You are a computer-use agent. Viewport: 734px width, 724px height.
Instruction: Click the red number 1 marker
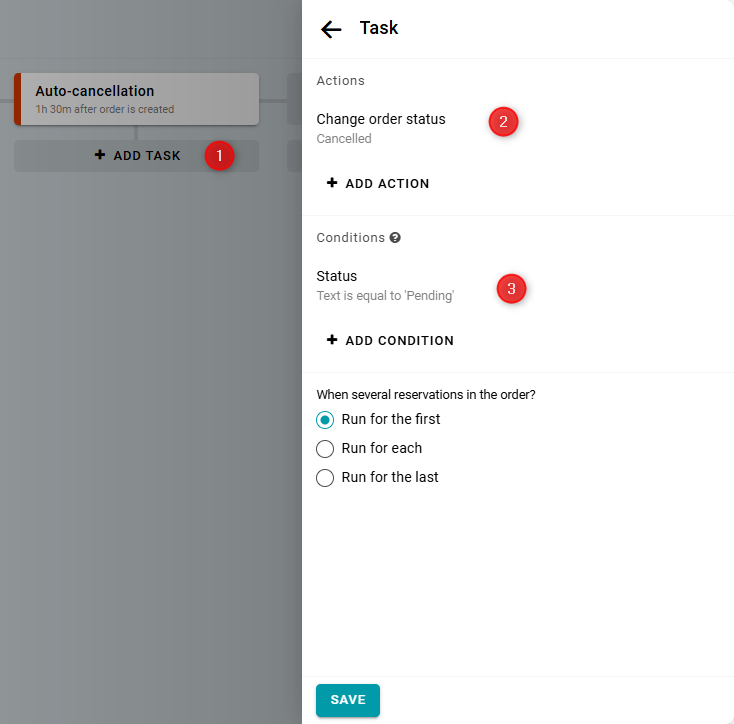click(219, 156)
